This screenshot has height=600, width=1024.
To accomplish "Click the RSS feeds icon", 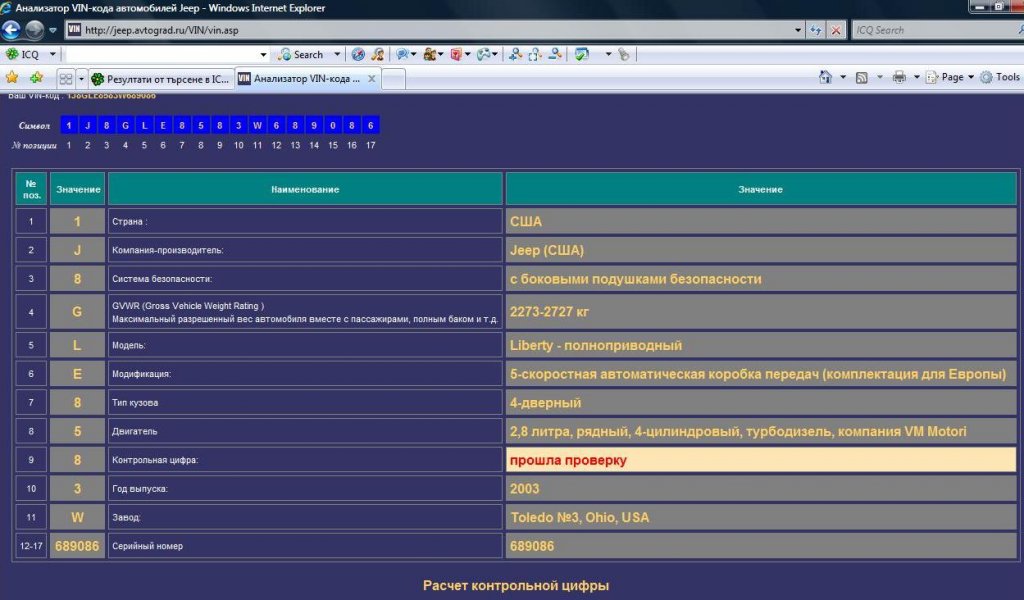I will 861,77.
